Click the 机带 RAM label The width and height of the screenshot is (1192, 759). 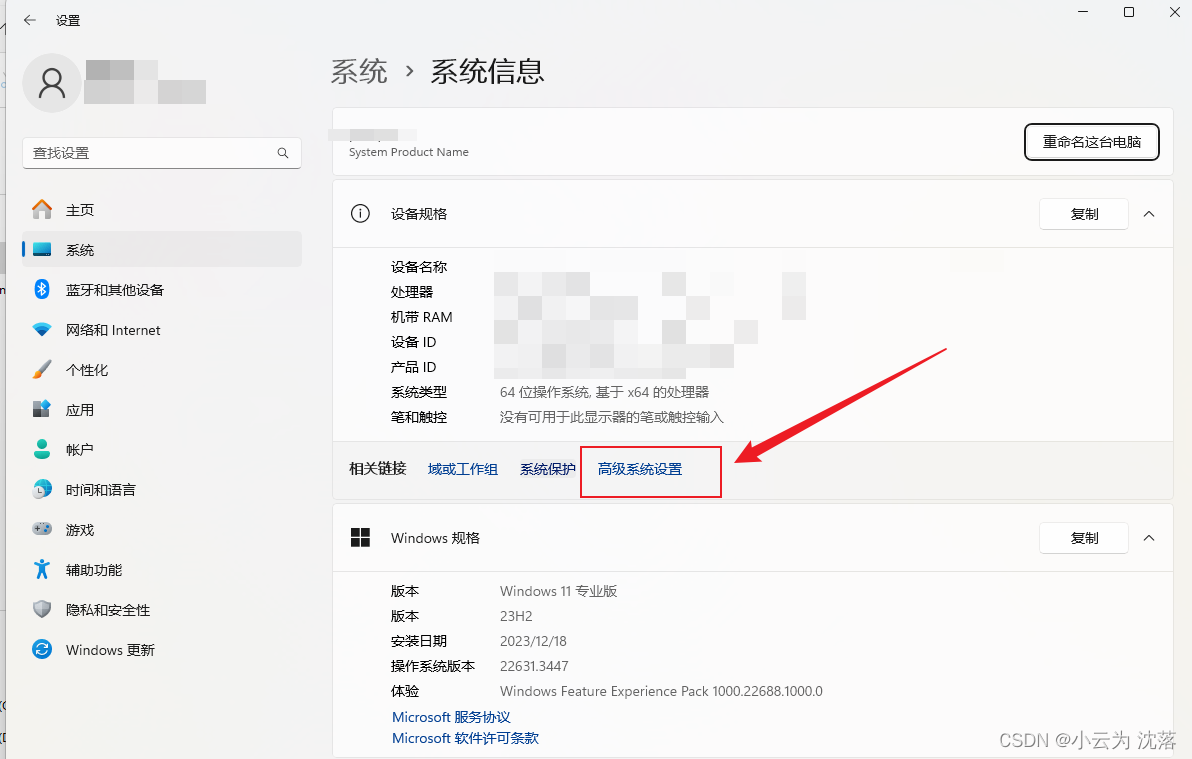tap(421, 317)
